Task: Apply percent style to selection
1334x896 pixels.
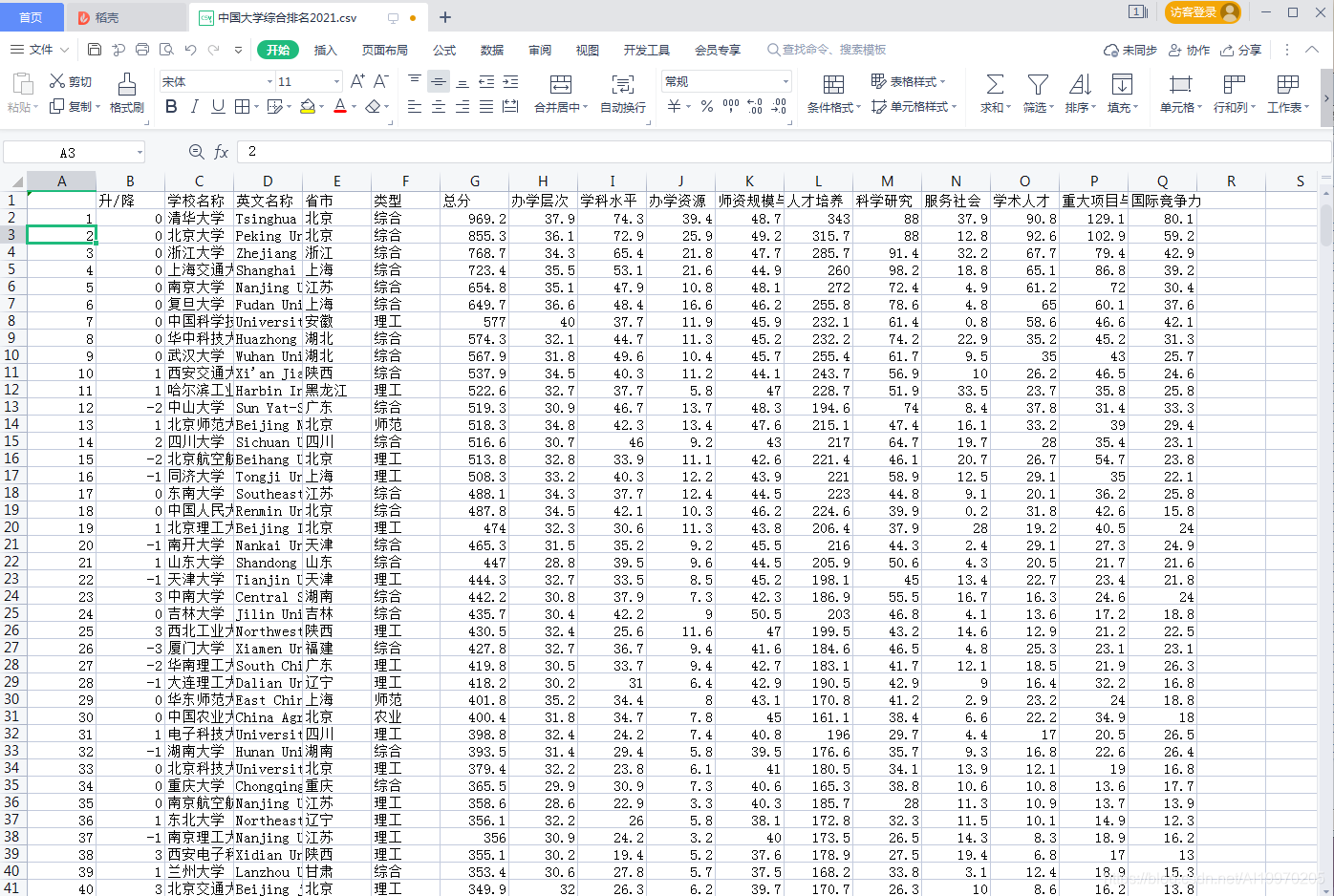Action: pos(706,107)
